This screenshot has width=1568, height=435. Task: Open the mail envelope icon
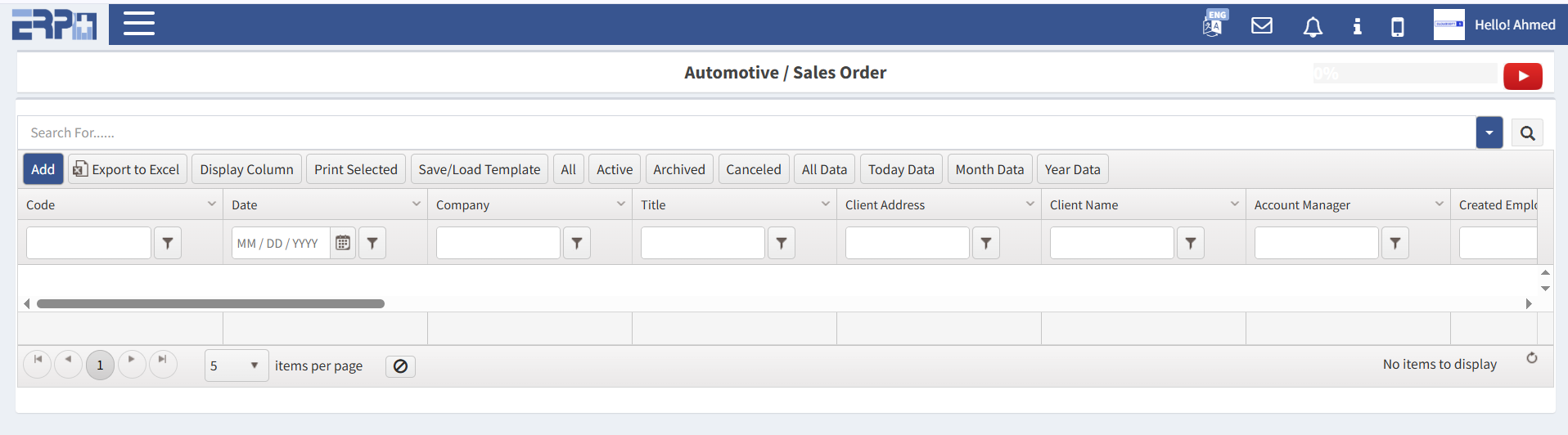(1261, 25)
